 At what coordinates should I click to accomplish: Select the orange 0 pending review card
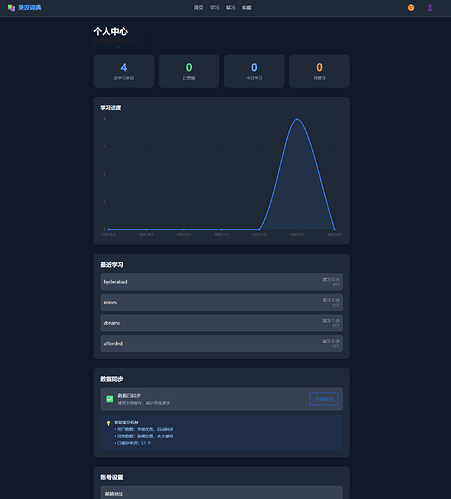(x=319, y=71)
